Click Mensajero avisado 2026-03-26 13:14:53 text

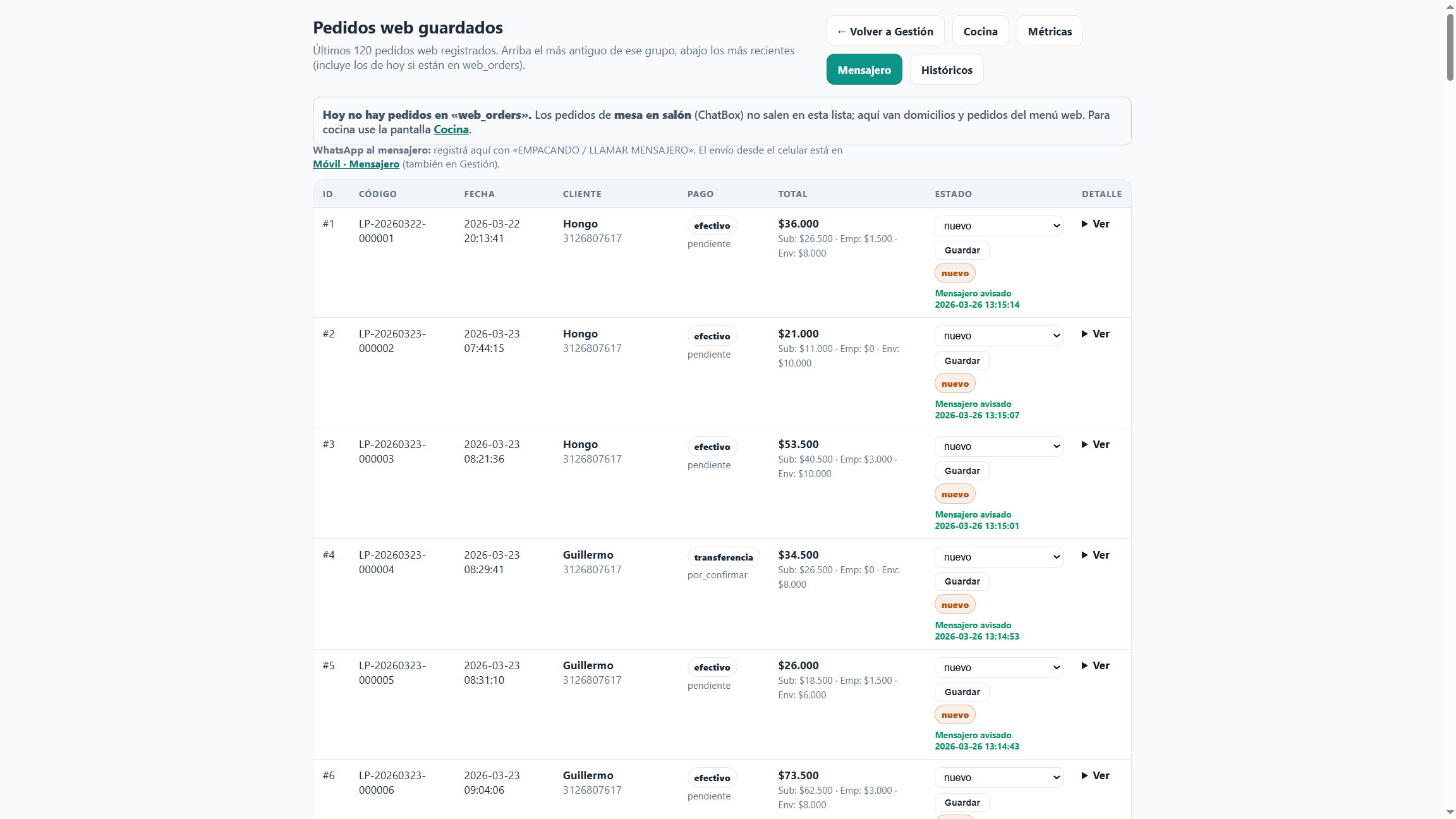977,631
